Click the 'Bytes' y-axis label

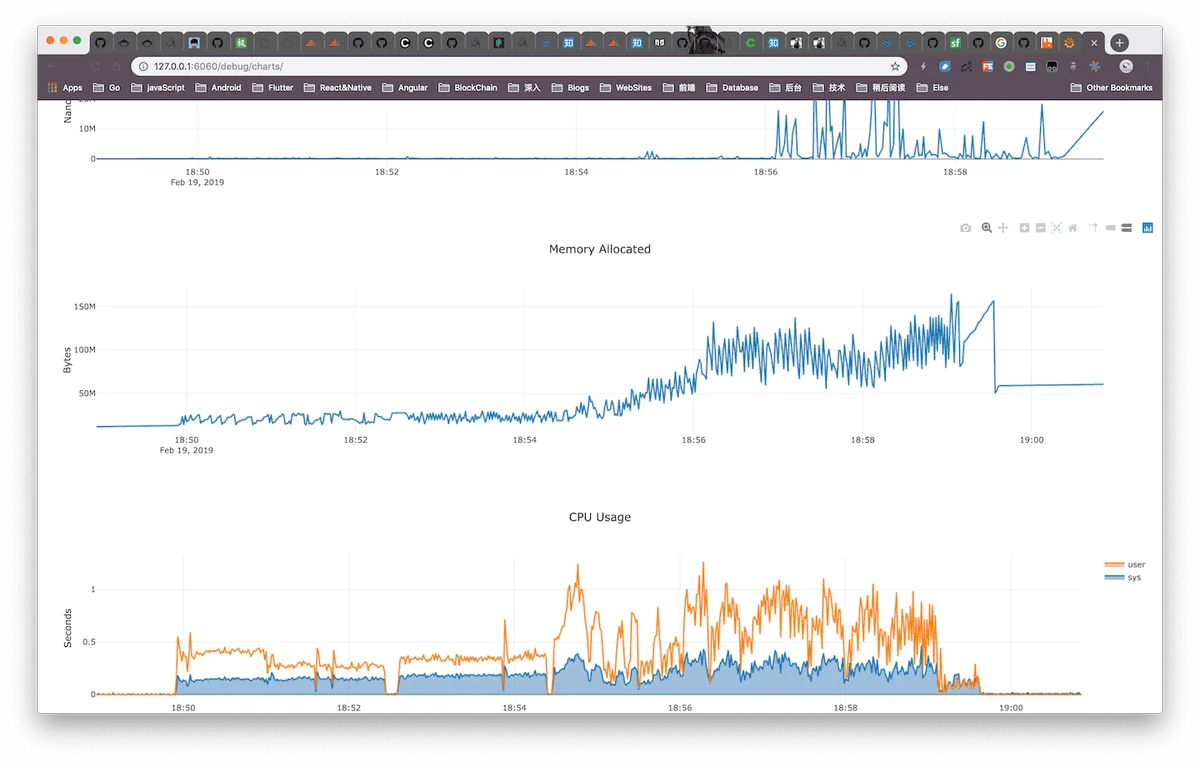(x=68, y=360)
